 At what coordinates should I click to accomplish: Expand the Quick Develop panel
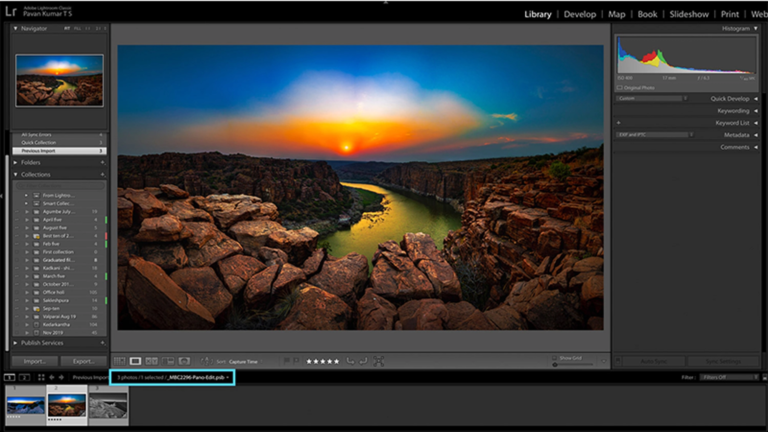[x=757, y=98]
